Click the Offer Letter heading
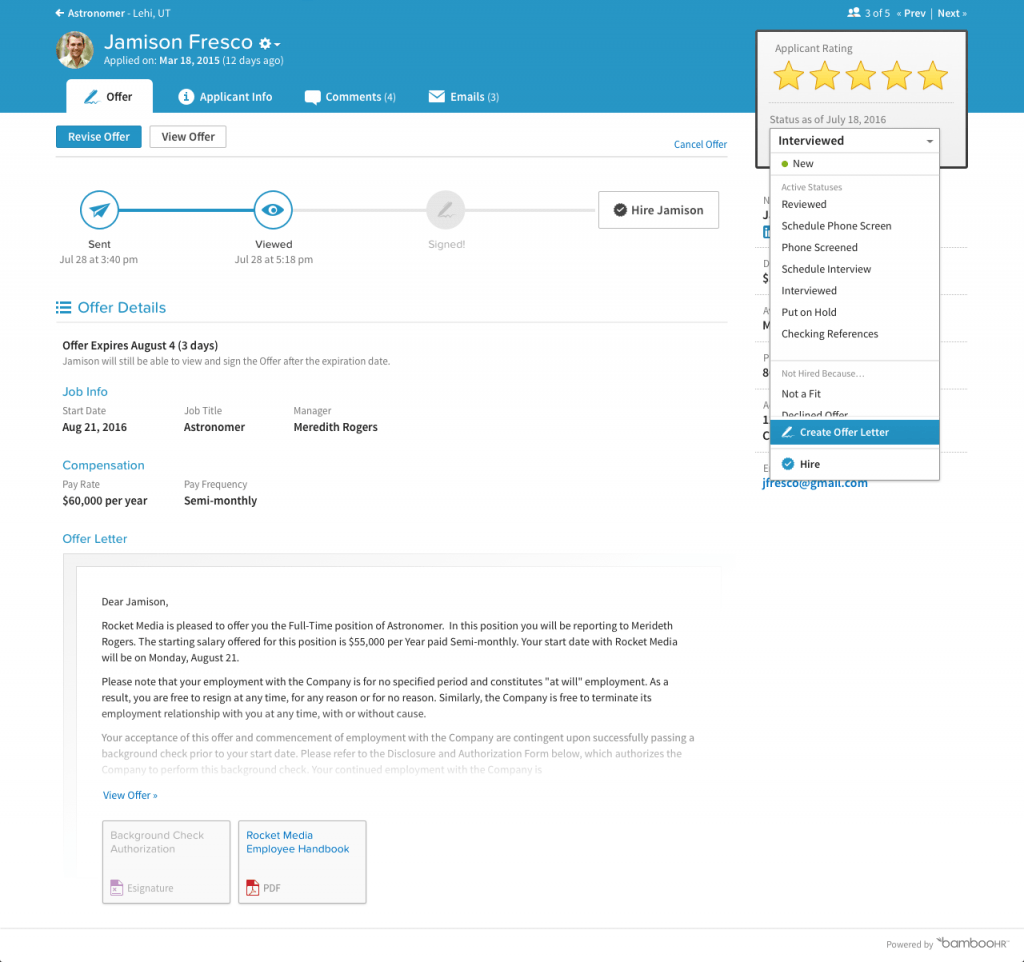 (95, 539)
